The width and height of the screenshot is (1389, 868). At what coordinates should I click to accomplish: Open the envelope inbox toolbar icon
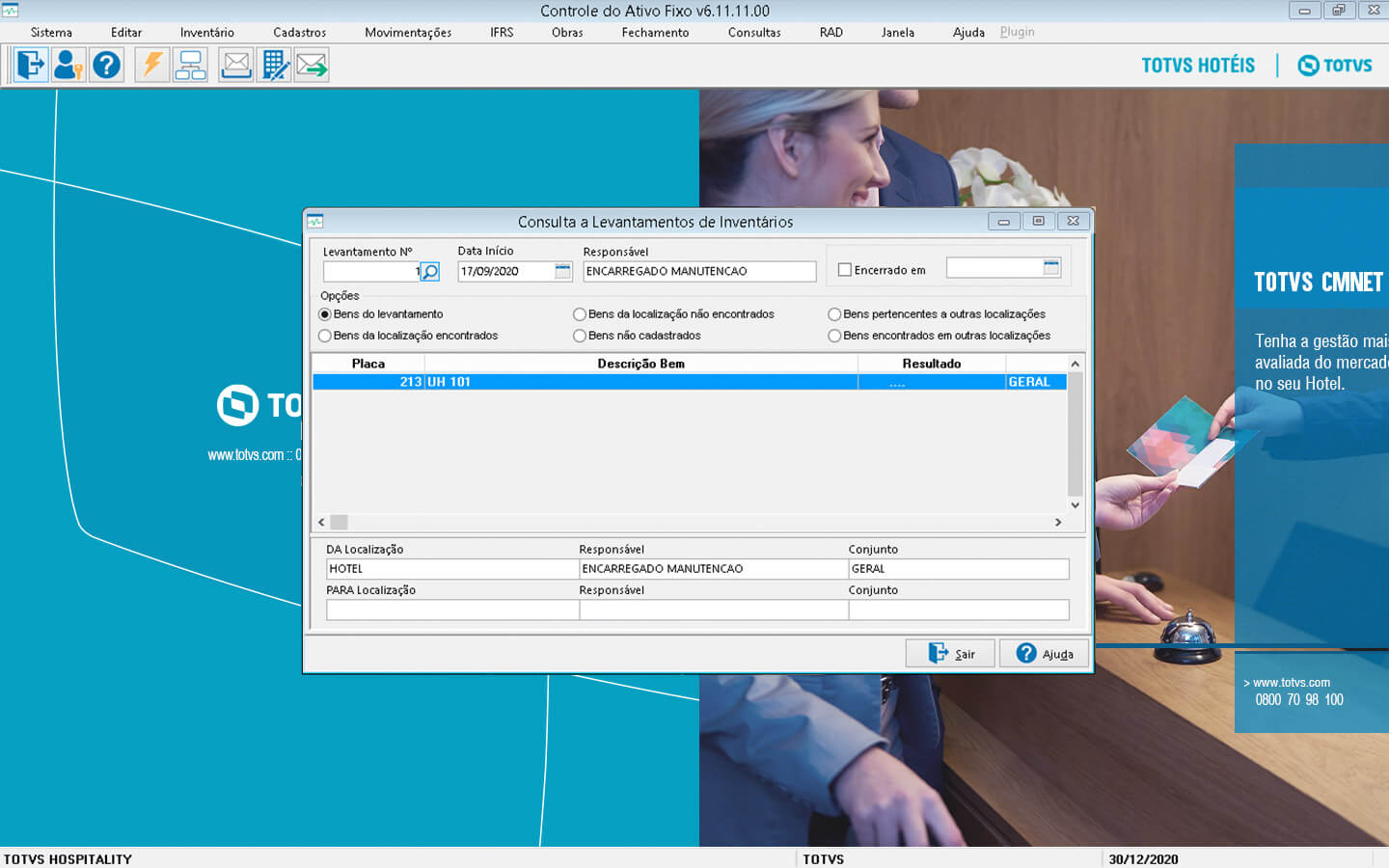click(x=236, y=66)
